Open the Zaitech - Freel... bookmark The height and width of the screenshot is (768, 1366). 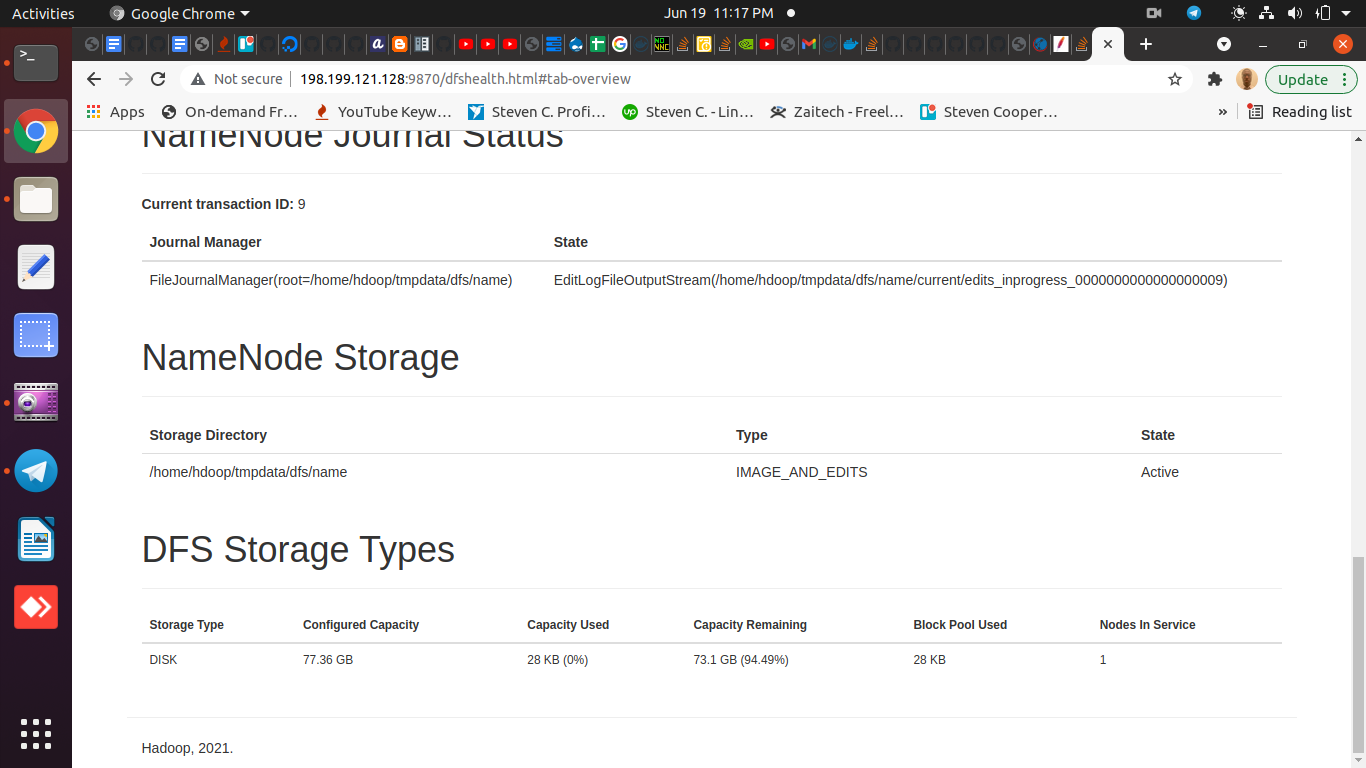pyautogui.click(x=837, y=112)
